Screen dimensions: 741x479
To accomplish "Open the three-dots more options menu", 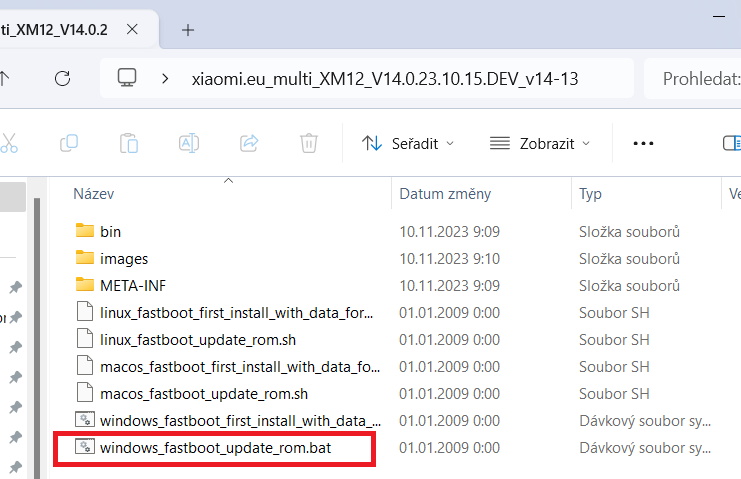I will (x=643, y=143).
